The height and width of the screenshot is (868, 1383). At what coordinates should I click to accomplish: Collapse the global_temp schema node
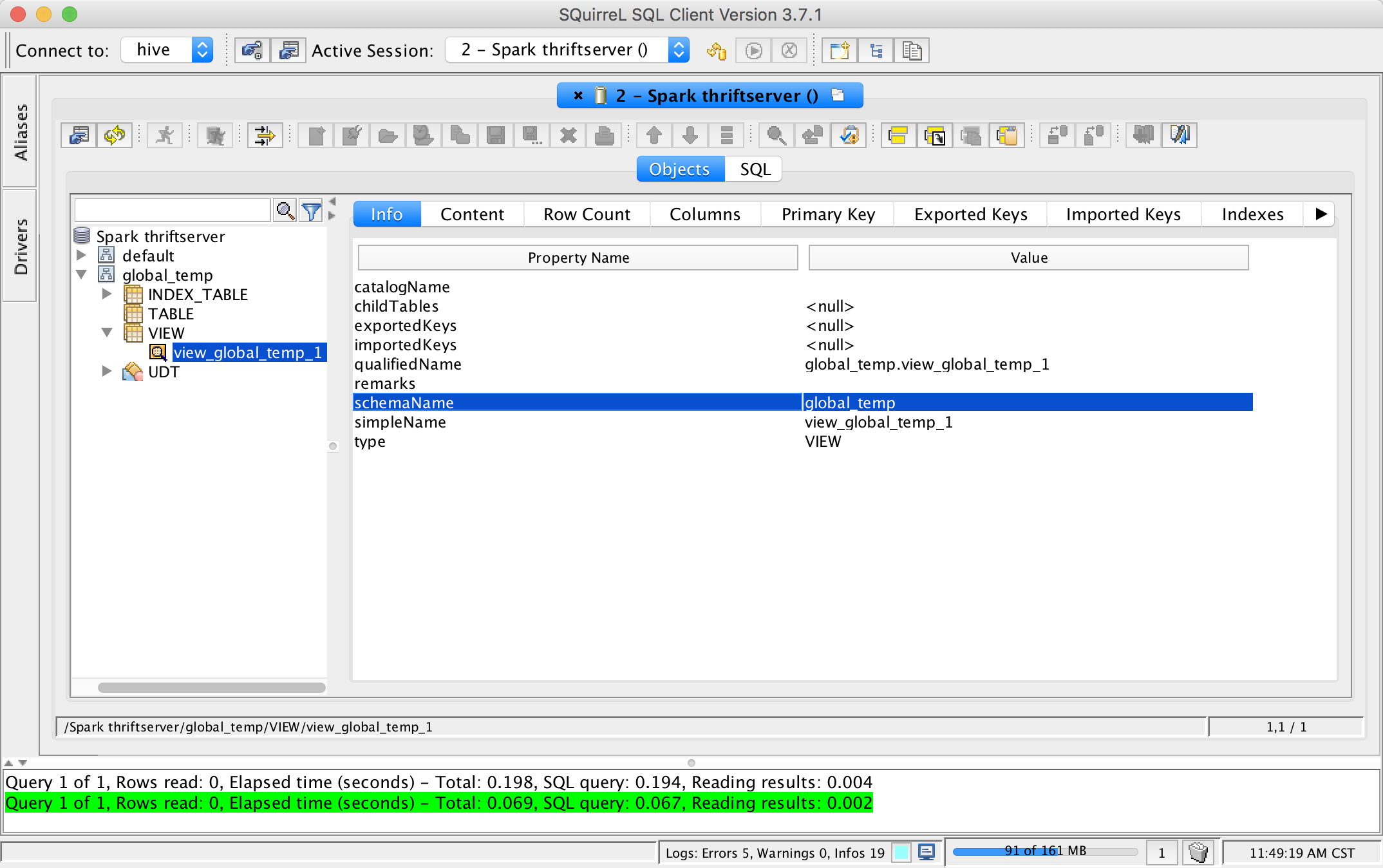coord(81,275)
